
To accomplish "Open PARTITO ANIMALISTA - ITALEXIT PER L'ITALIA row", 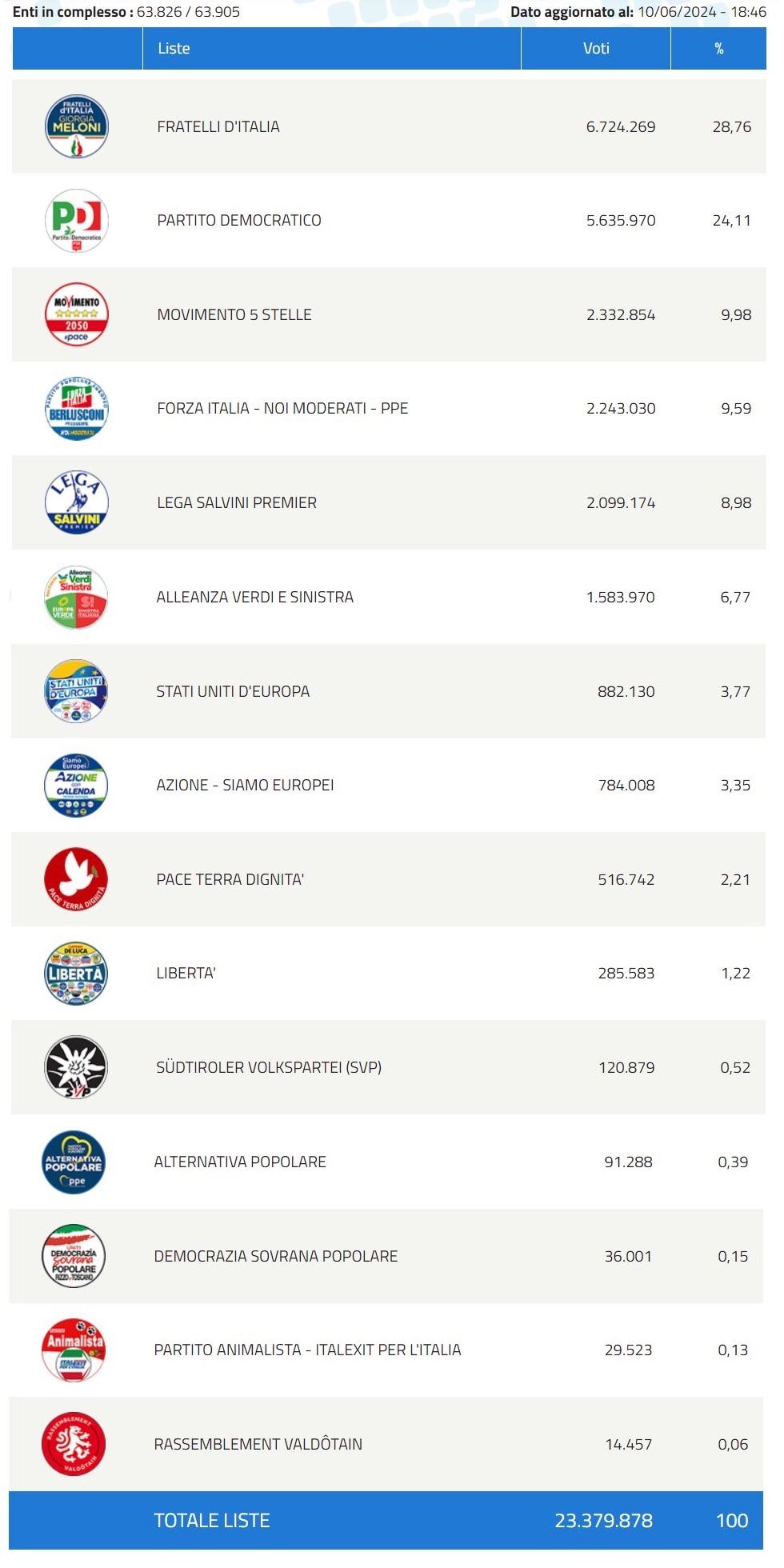I will (386, 1350).
